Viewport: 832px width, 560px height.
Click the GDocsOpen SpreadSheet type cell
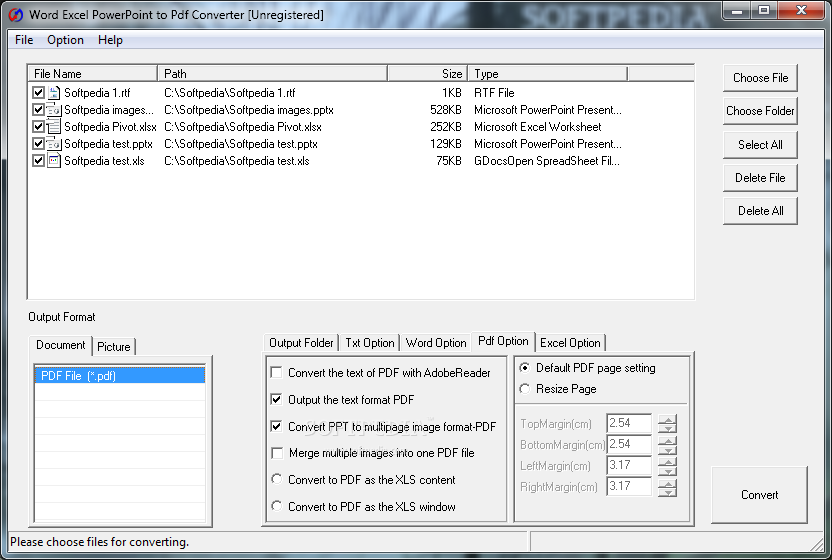pyautogui.click(x=547, y=161)
